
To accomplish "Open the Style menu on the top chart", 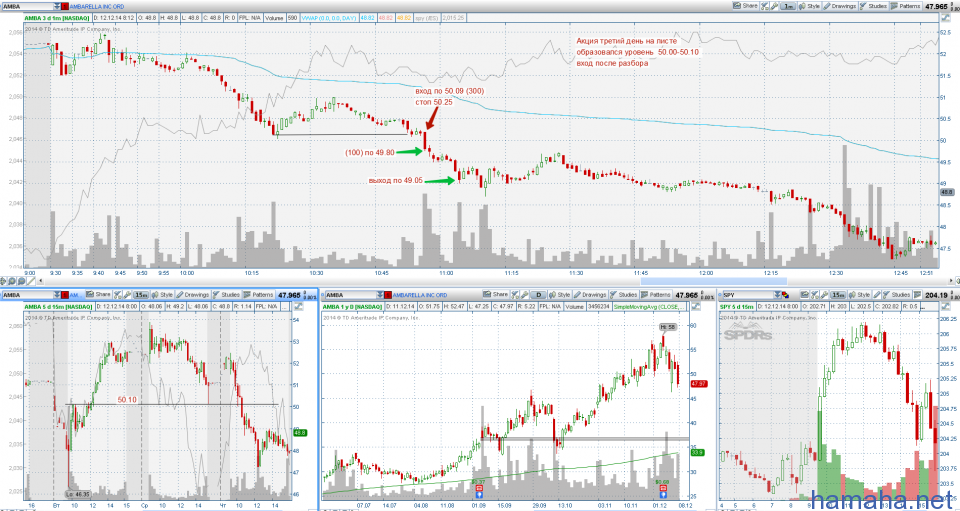I will [809, 6].
